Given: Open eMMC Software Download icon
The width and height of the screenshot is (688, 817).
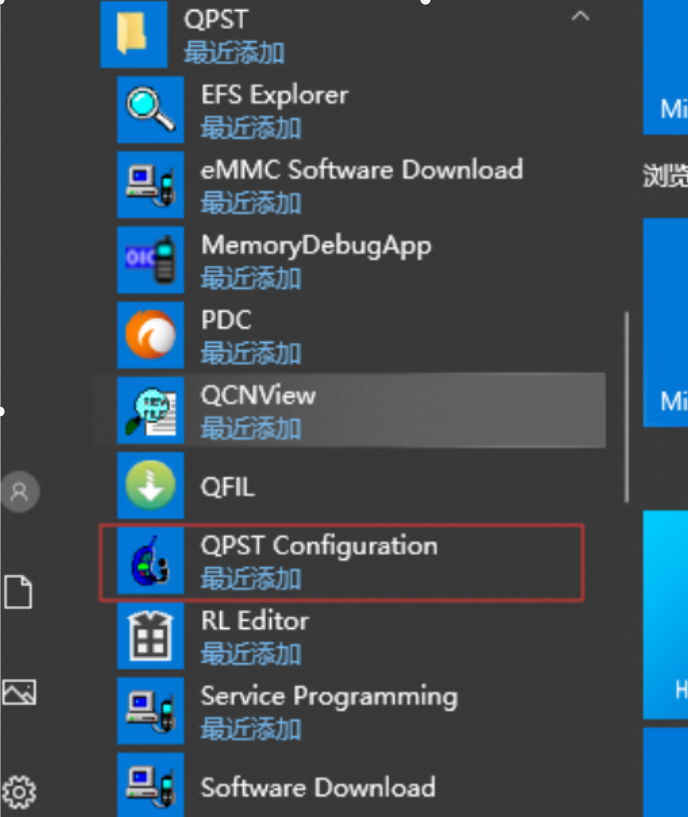Looking at the screenshot, I should coord(151,184).
